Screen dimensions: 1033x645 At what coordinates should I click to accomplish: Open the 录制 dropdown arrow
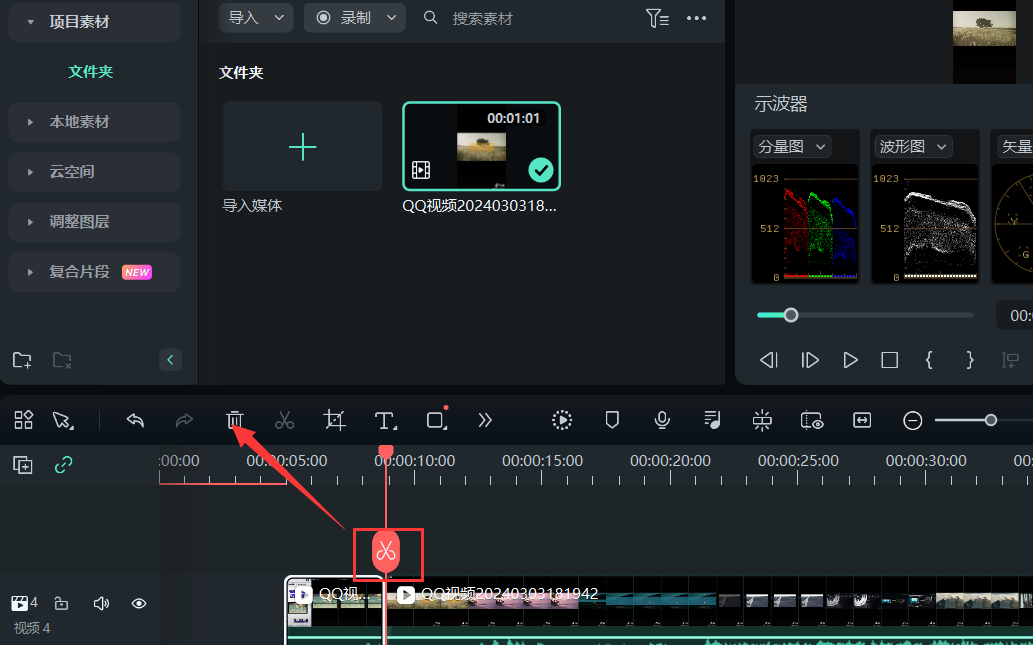click(x=391, y=18)
